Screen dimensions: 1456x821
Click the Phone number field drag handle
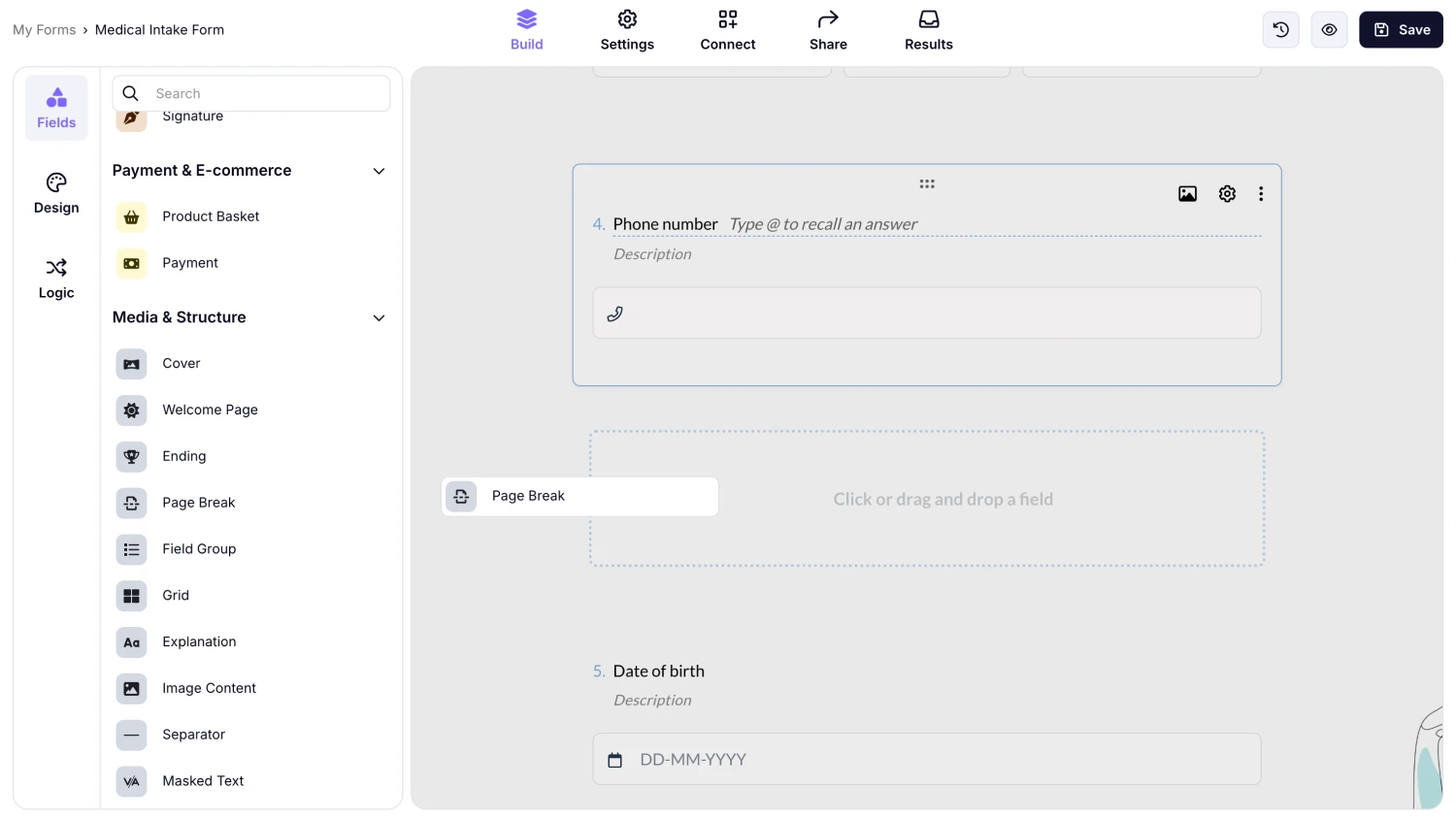pos(927,183)
